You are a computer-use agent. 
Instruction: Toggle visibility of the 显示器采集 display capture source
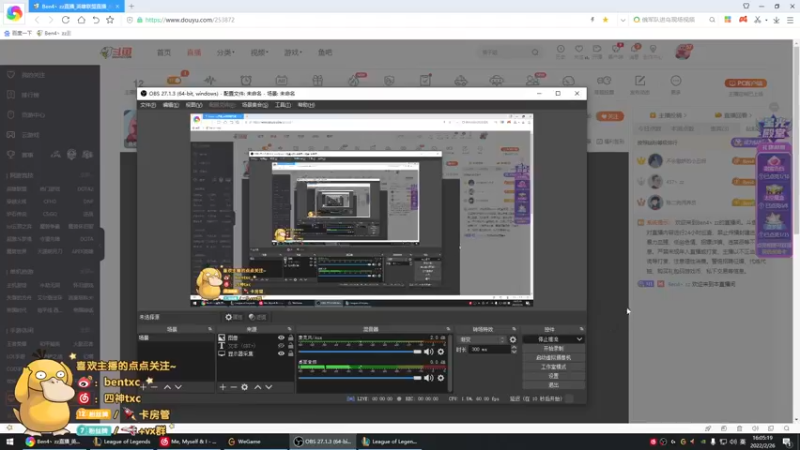[x=281, y=354]
